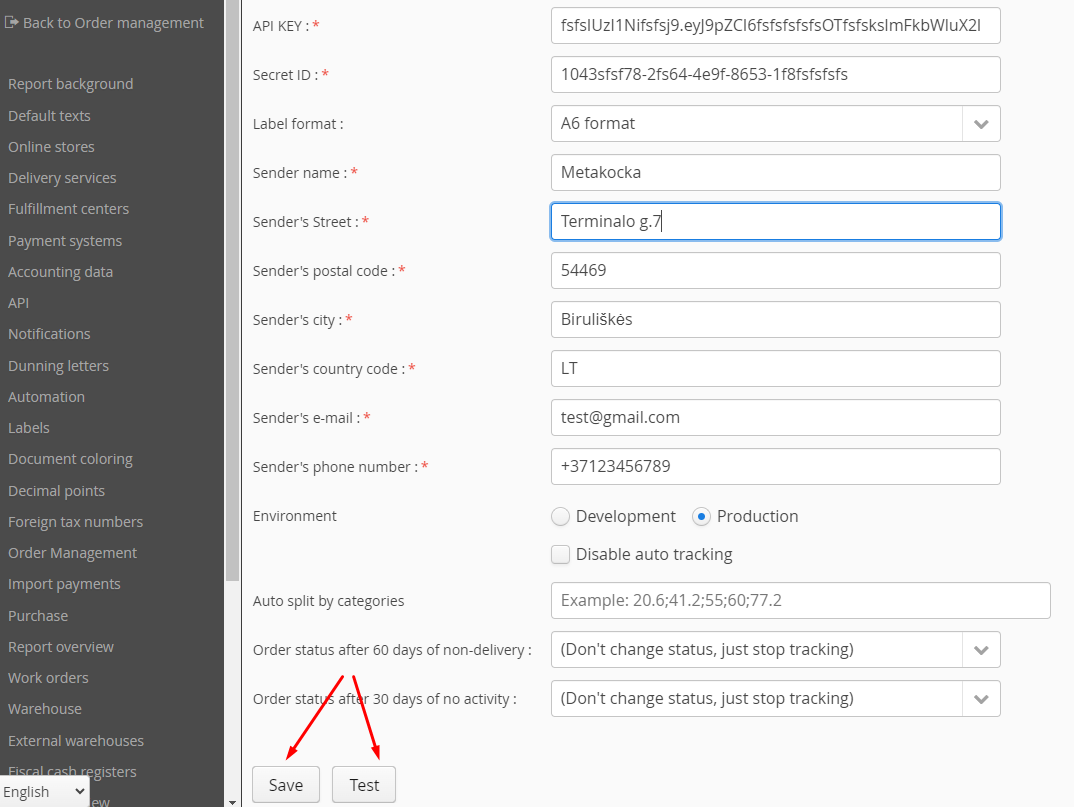Viewport: 1074px width, 807px height.
Task: Click the Sender's postal code field
Action: point(775,270)
